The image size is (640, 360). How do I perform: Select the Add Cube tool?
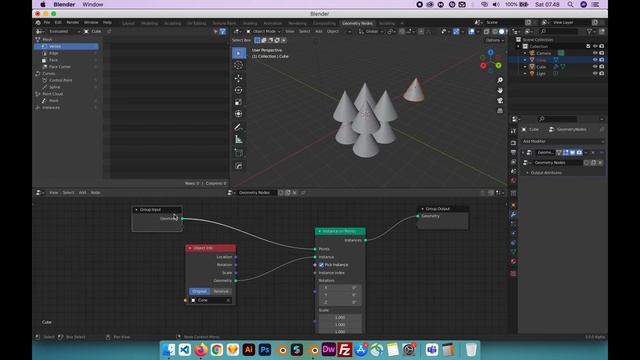[239, 153]
